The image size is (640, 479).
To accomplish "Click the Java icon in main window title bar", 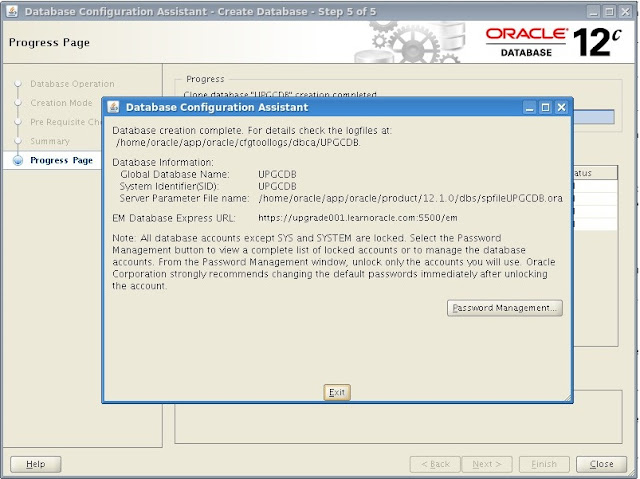I will [x=12, y=11].
